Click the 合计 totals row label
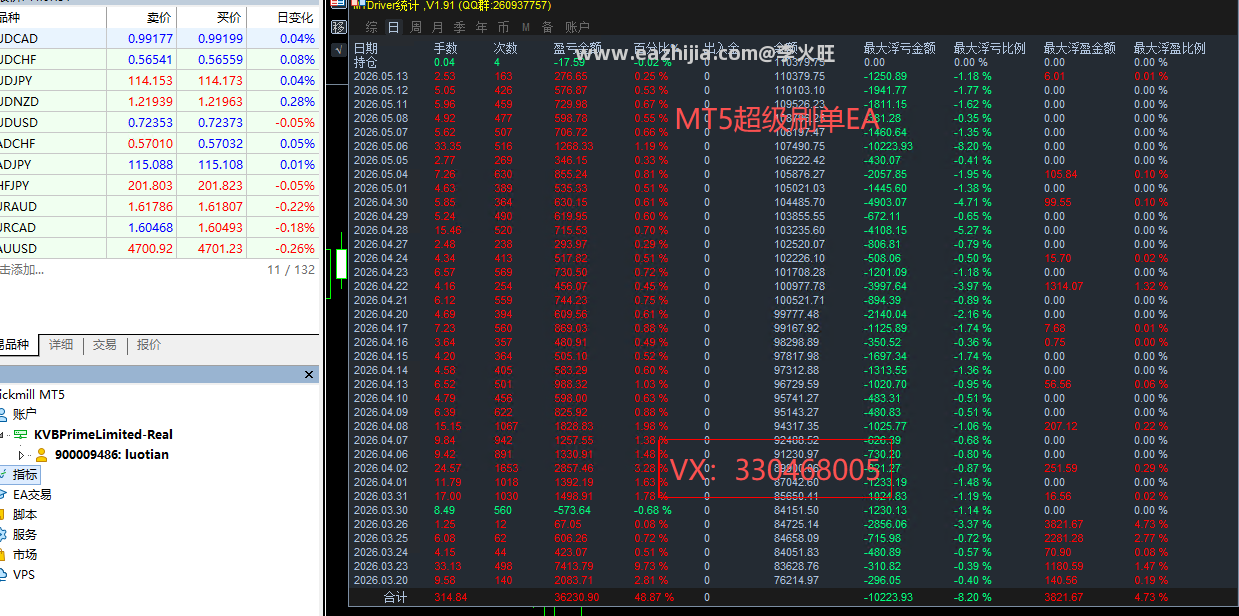 (396, 597)
